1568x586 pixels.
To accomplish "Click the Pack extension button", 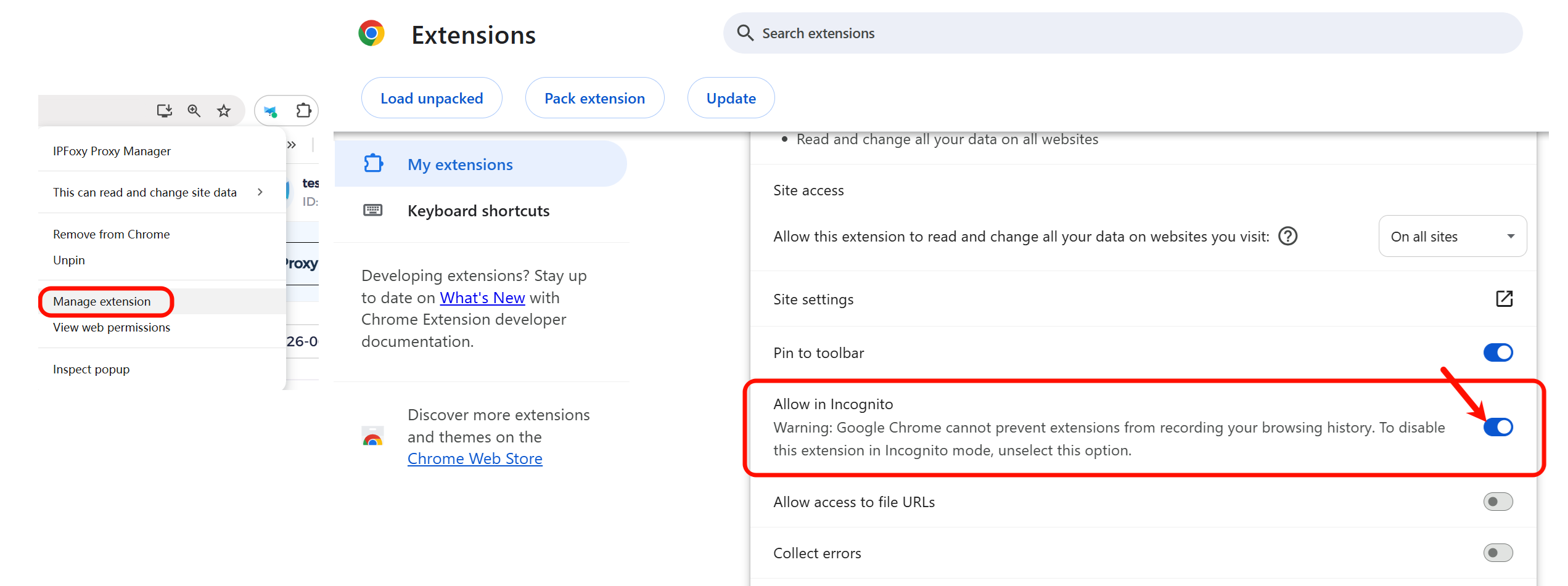I will tap(594, 98).
